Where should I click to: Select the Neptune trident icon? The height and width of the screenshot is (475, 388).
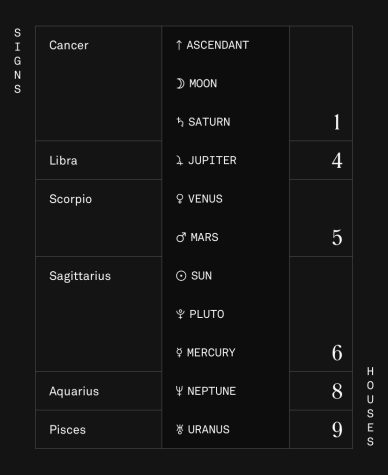(x=179, y=391)
